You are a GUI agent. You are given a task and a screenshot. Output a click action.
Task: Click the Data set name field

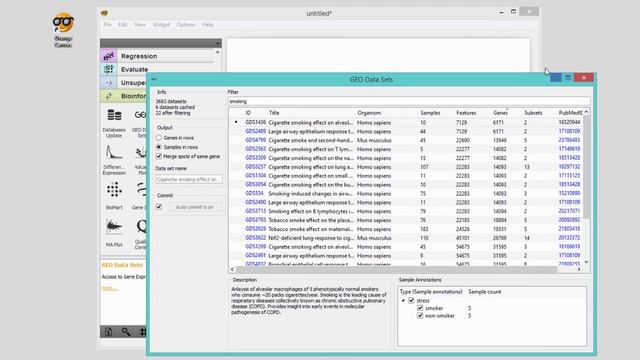pos(189,179)
